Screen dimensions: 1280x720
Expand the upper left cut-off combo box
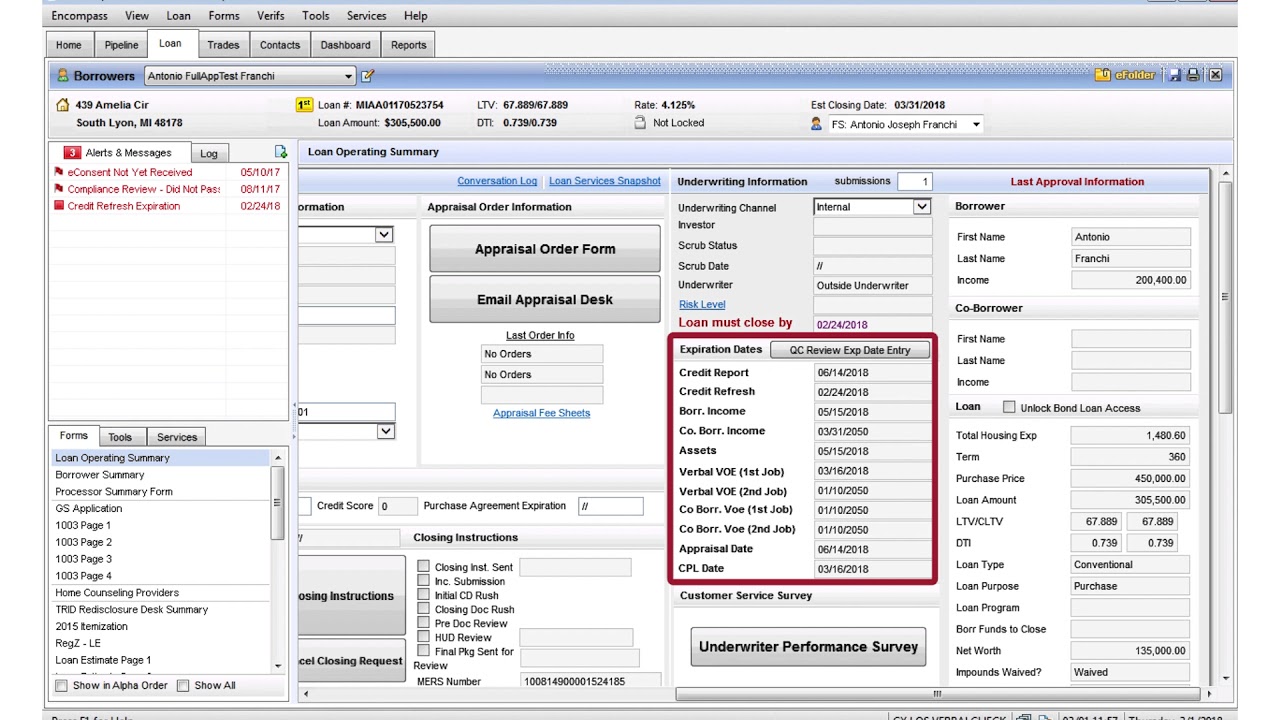click(x=384, y=234)
